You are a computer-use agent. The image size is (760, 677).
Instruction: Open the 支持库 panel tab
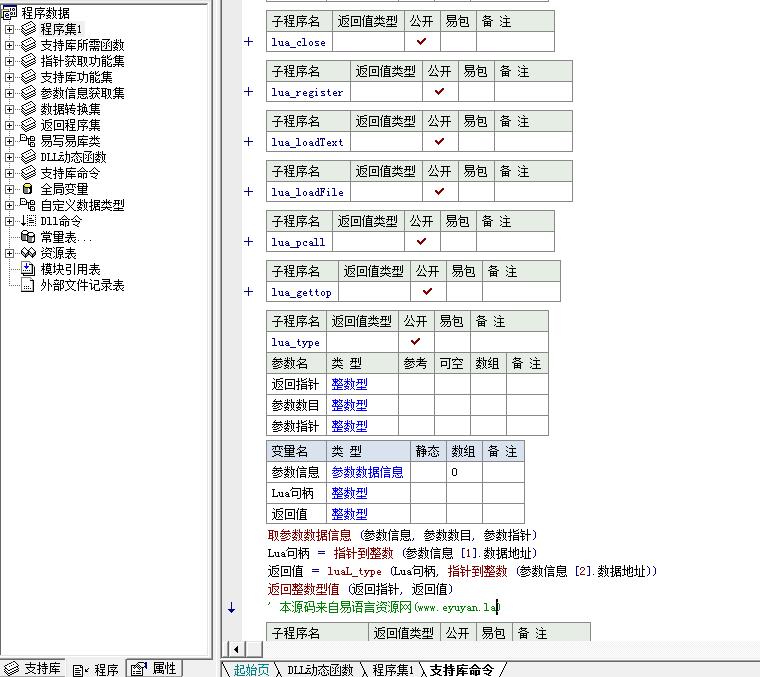[33, 668]
